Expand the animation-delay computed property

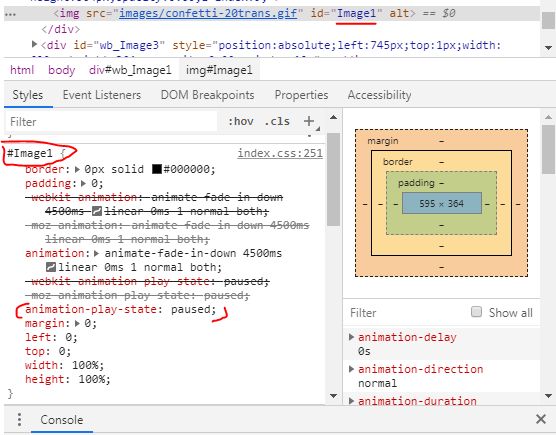[351, 337]
